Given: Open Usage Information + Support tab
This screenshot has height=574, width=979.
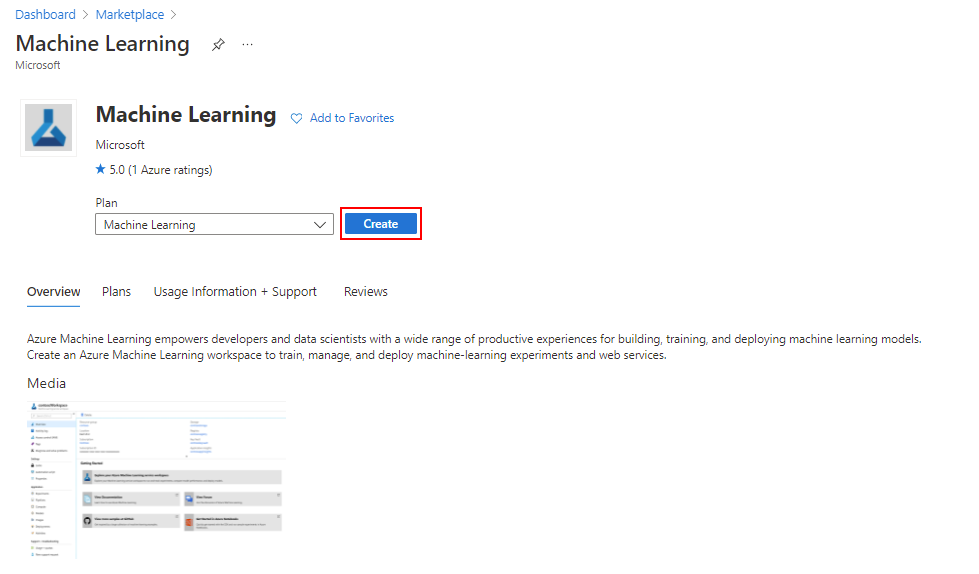Looking at the screenshot, I should pyautogui.click(x=235, y=292).
